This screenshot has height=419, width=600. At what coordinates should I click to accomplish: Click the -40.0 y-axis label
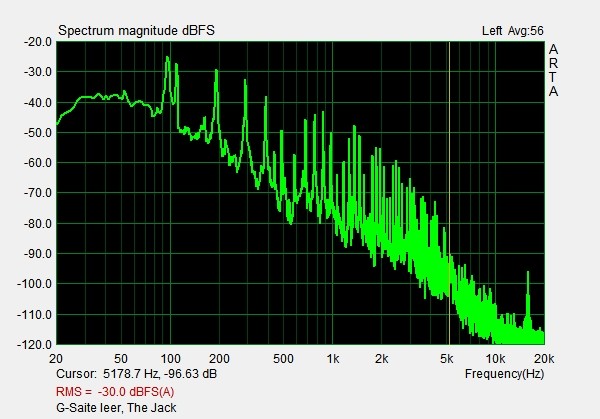coord(38,103)
